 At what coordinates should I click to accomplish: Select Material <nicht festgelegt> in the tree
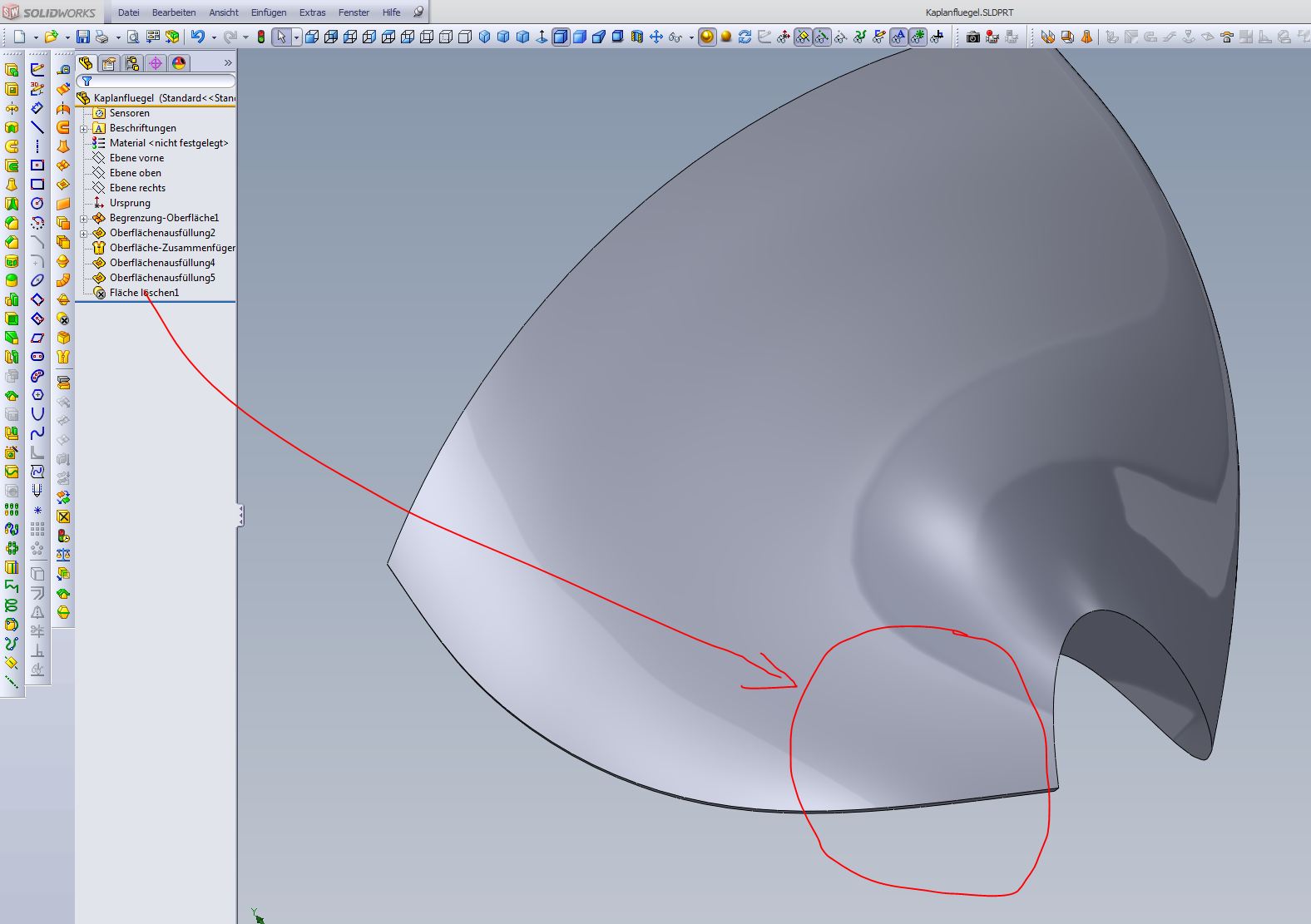point(168,143)
